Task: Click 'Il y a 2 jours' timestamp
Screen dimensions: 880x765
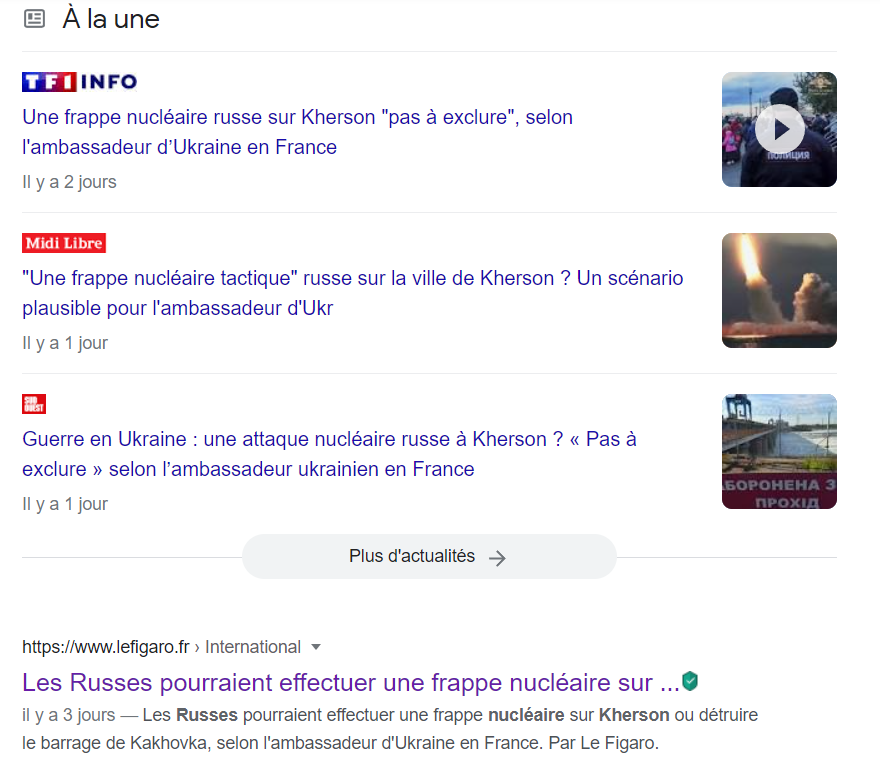Action: [69, 182]
